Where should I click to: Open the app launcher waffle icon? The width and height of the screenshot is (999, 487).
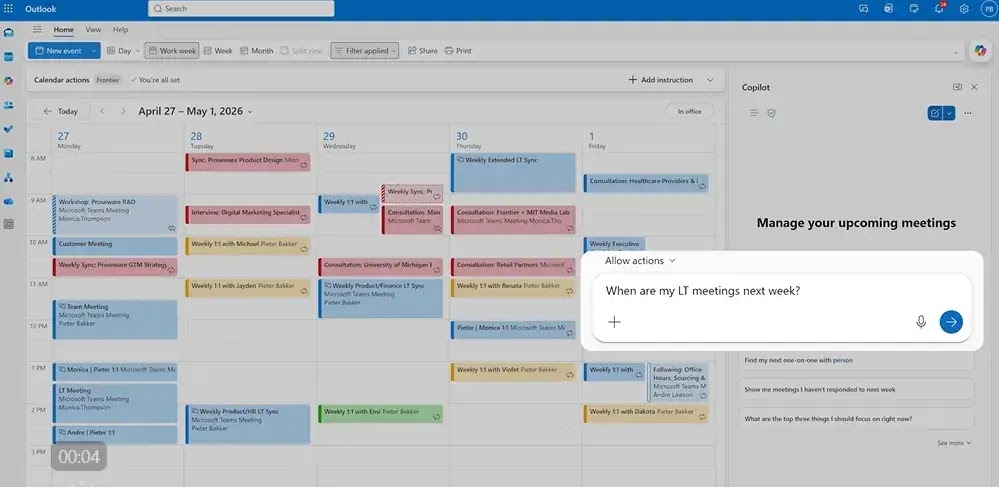[9, 9]
